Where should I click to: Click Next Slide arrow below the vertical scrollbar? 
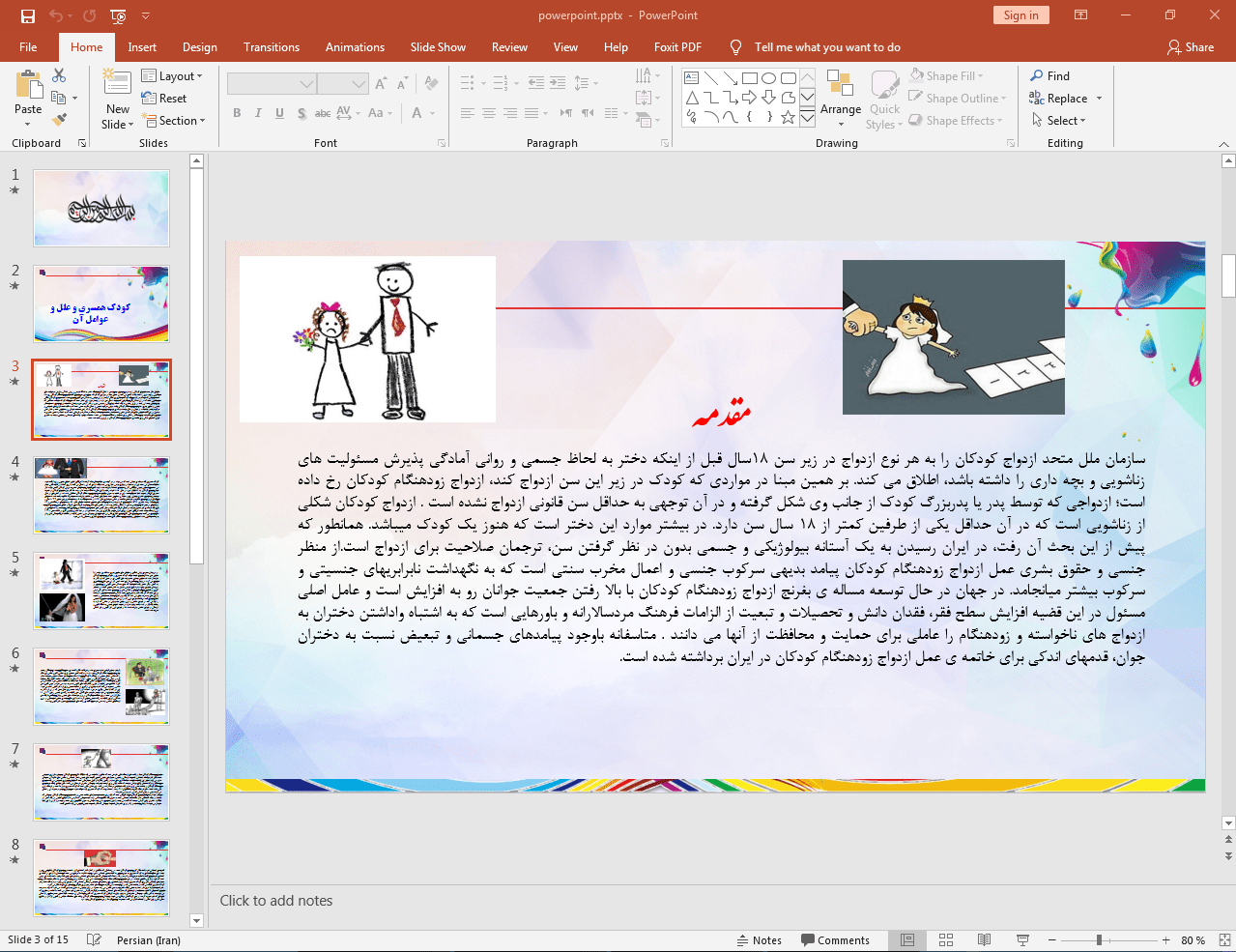[1228, 857]
